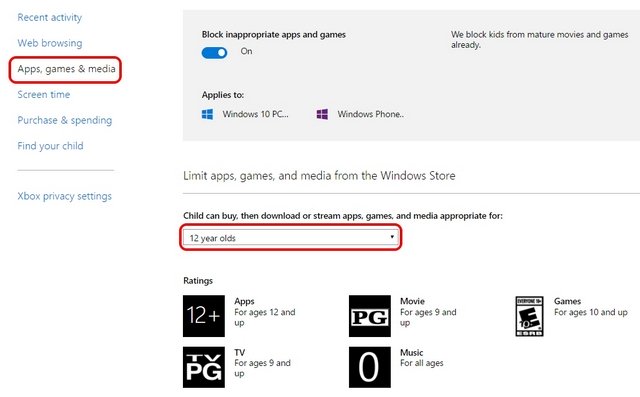Click the dropdown arrow in age selector
Screen dimensions: 640x397
[x=392, y=237]
